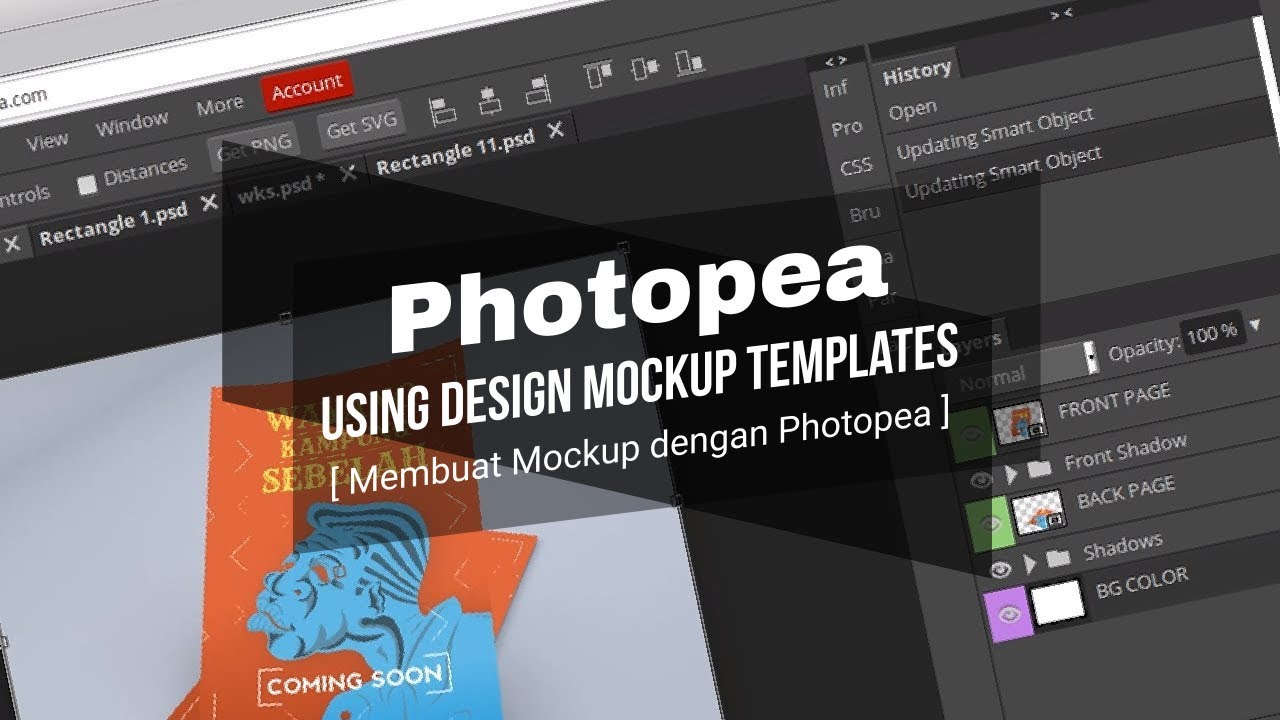Expand the Front Shadow folder
The width and height of the screenshot is (1280, 720).
pos(1013,473)
